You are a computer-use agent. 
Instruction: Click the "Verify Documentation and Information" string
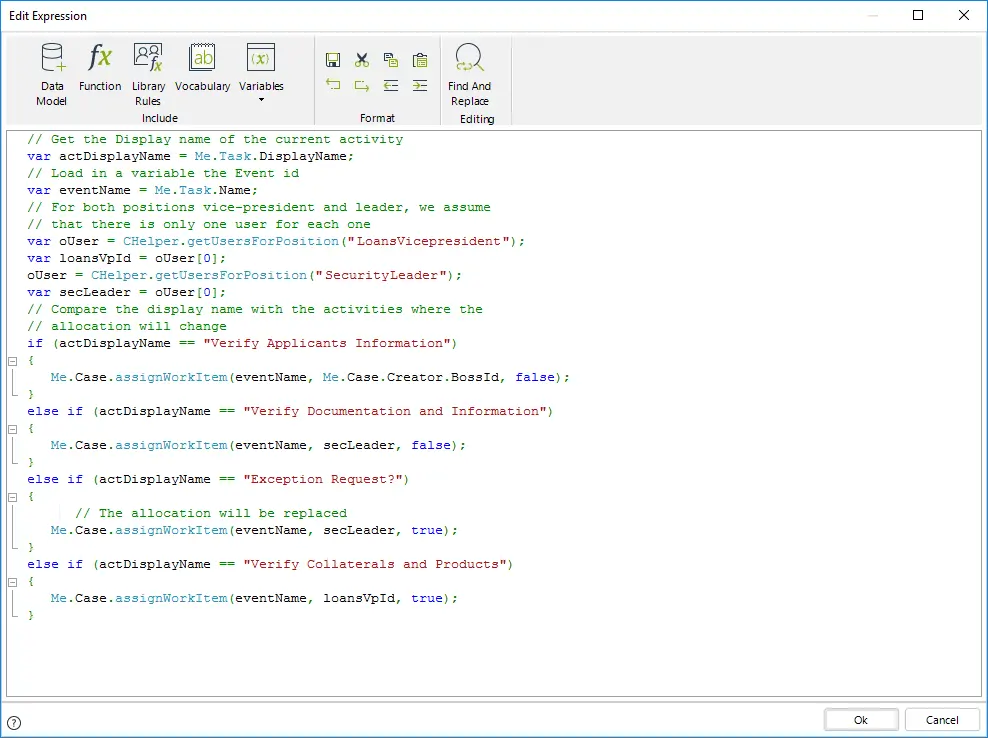(x=394, y=412)
